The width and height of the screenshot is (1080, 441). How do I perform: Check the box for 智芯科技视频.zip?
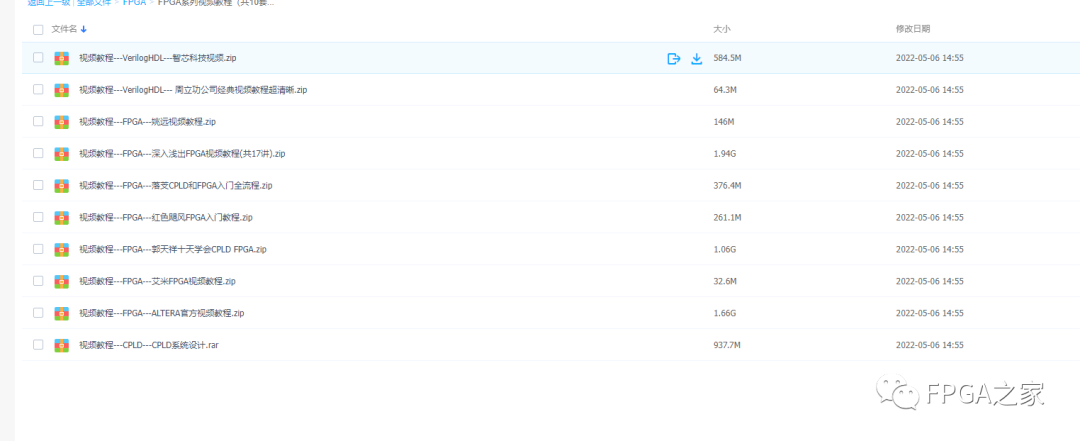(x=38, y=58)
